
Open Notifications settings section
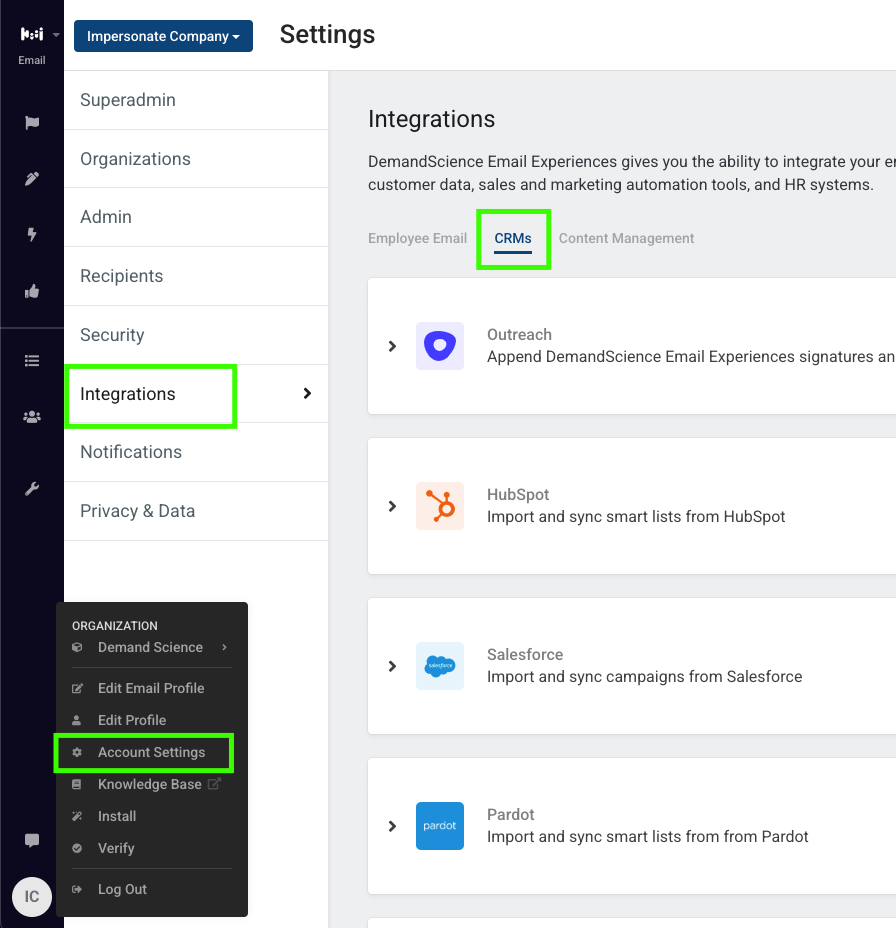(196, 452)
